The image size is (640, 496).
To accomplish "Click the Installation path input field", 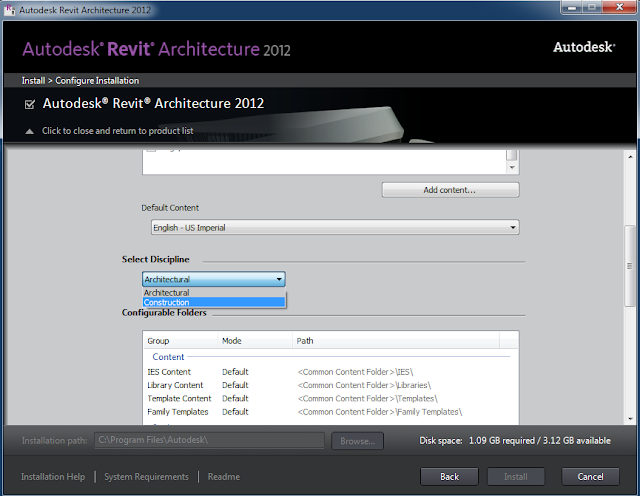I will click(209, 440).
